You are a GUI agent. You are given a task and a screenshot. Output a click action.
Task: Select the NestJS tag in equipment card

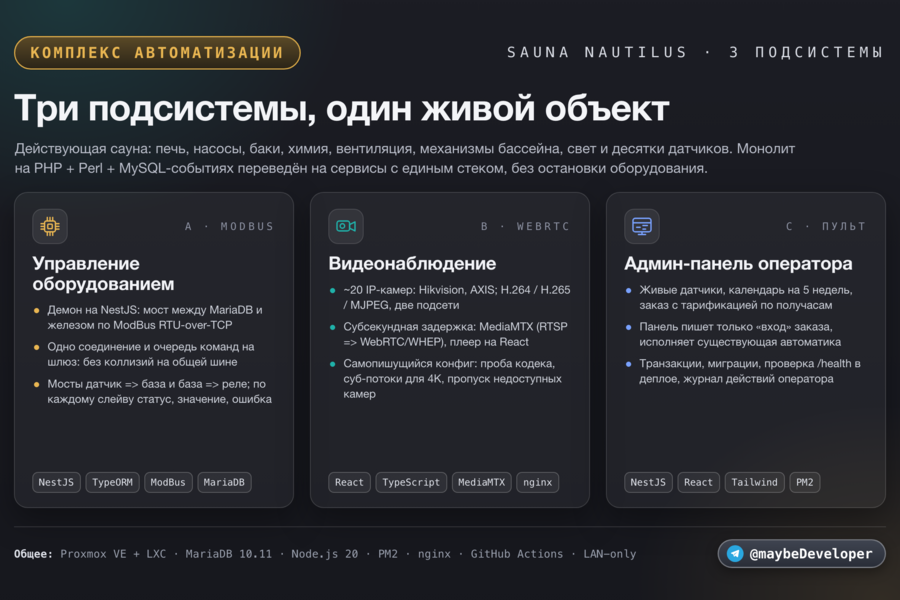56,482
